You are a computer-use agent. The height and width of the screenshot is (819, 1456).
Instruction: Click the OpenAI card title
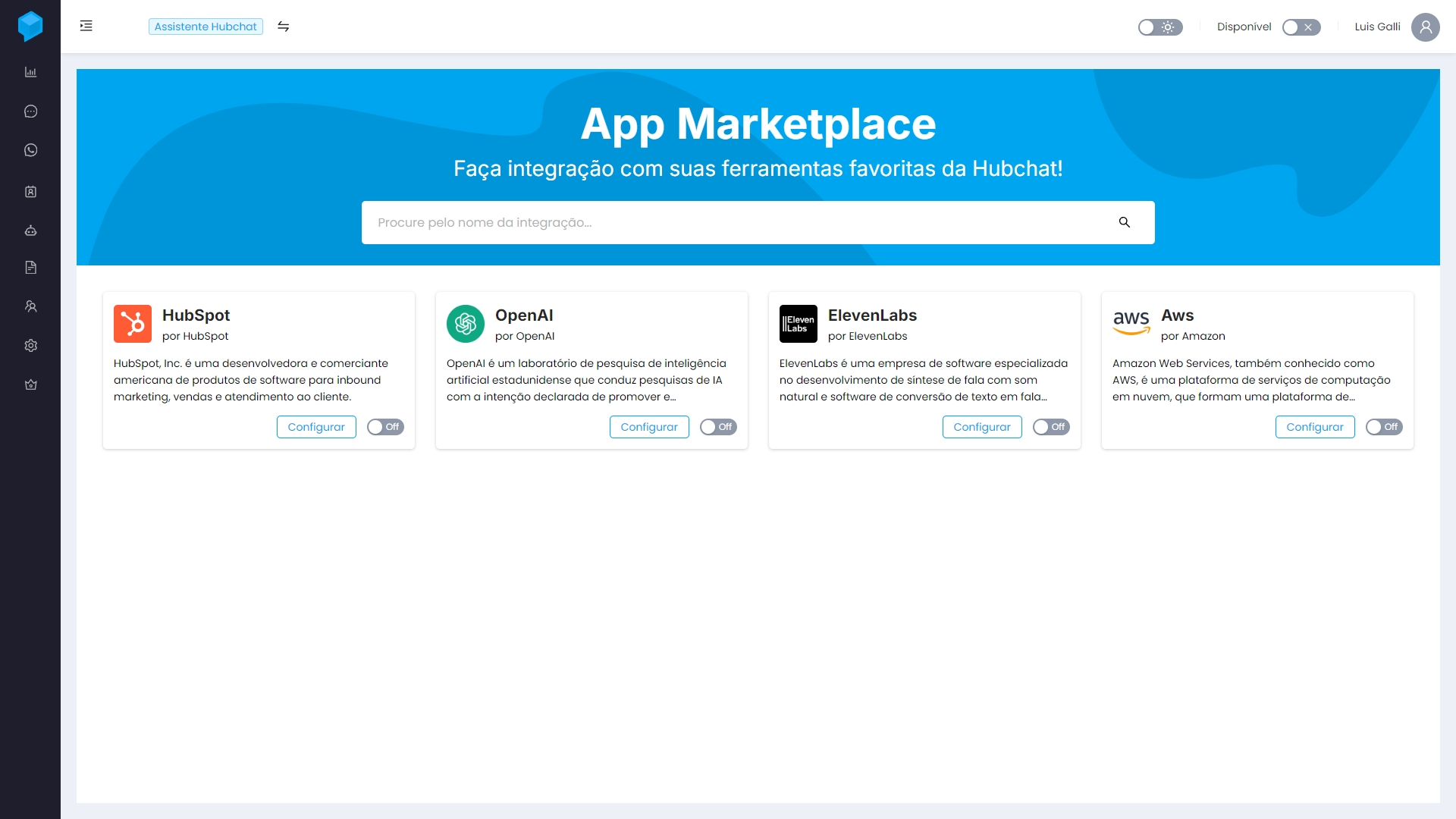(x=524, y=315)
